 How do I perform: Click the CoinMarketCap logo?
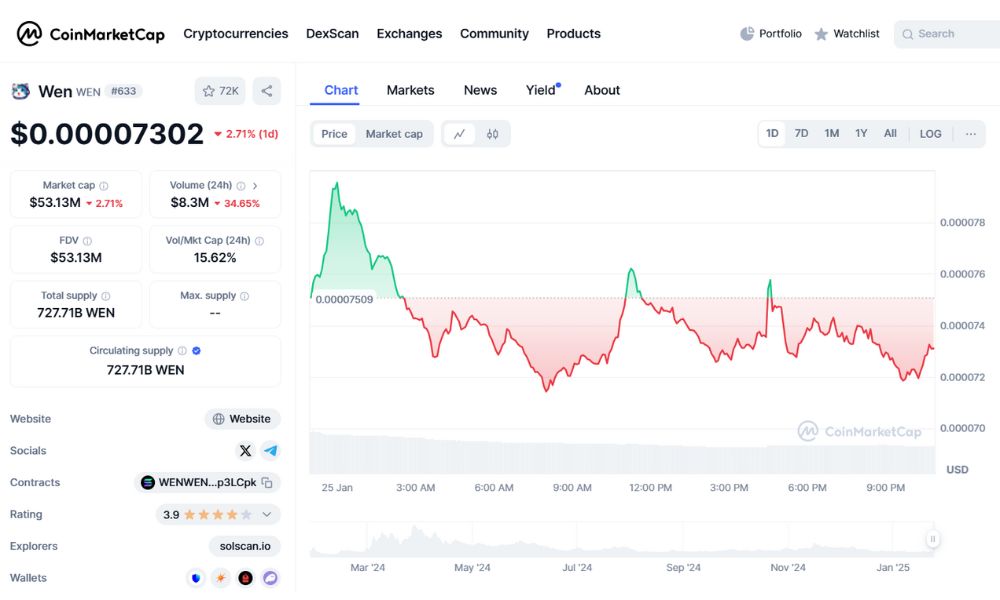[x=91, y=34]
